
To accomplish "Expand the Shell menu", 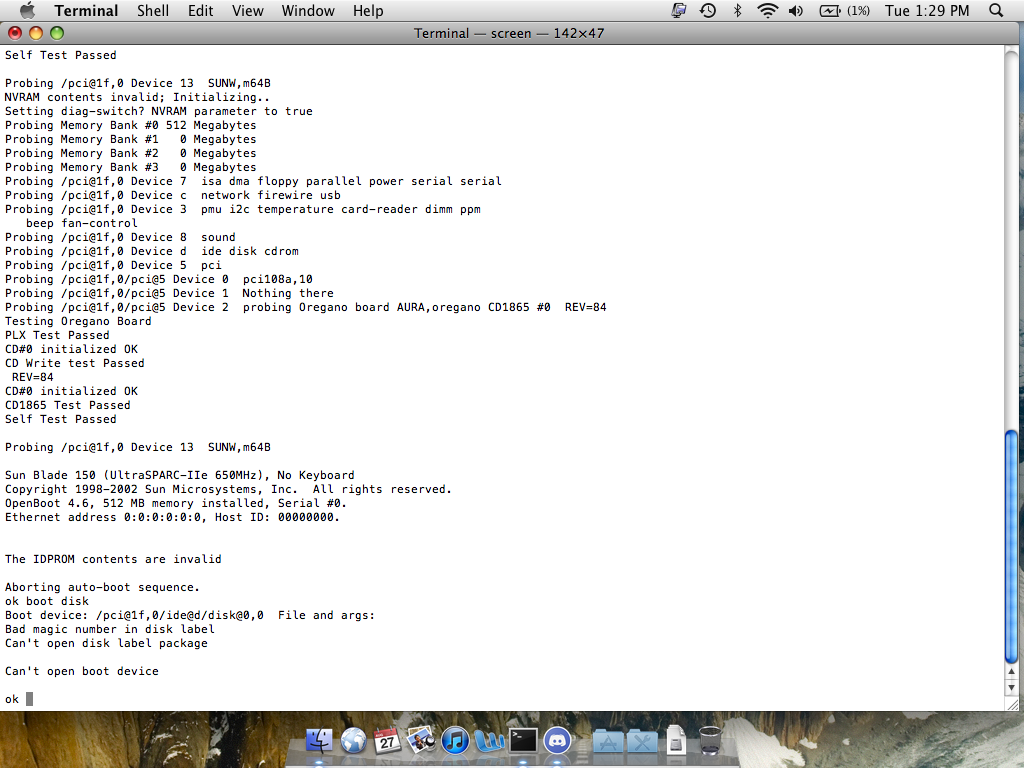I will pyautogui.click(x=152, y=11).
